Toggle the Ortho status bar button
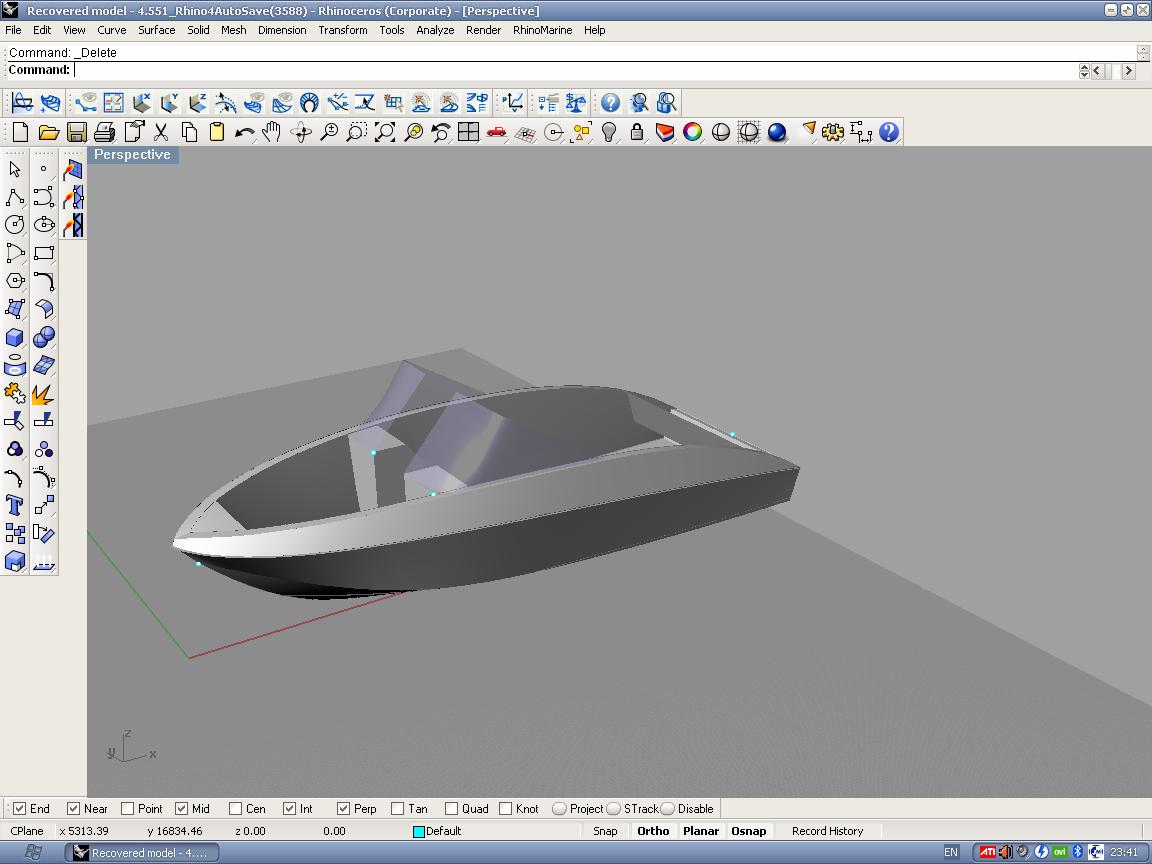 653,831
